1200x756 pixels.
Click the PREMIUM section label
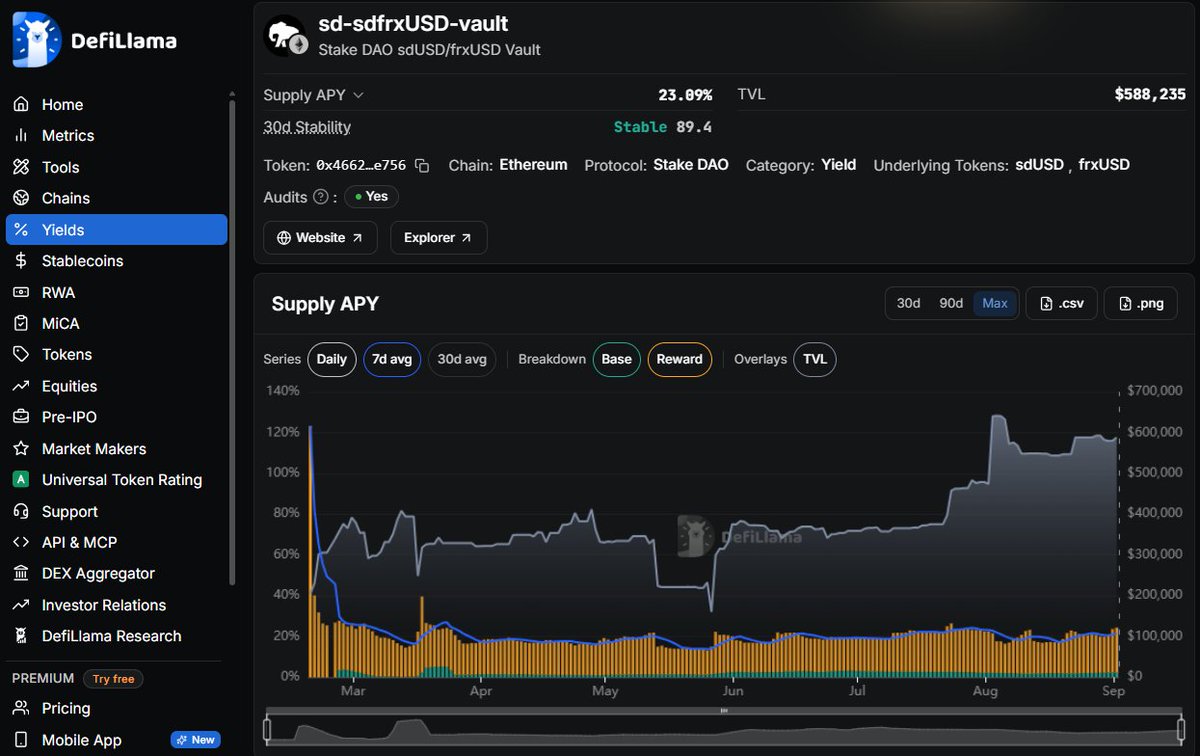click(x=43, y=679)
